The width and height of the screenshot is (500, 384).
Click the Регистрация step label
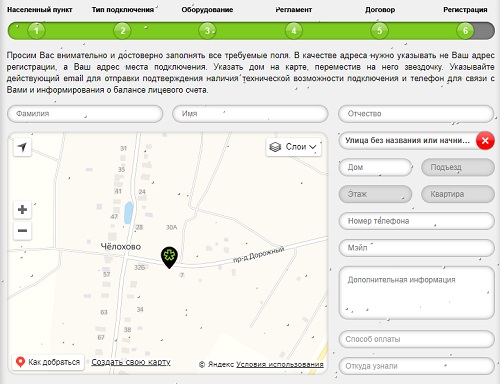(465, 10)
